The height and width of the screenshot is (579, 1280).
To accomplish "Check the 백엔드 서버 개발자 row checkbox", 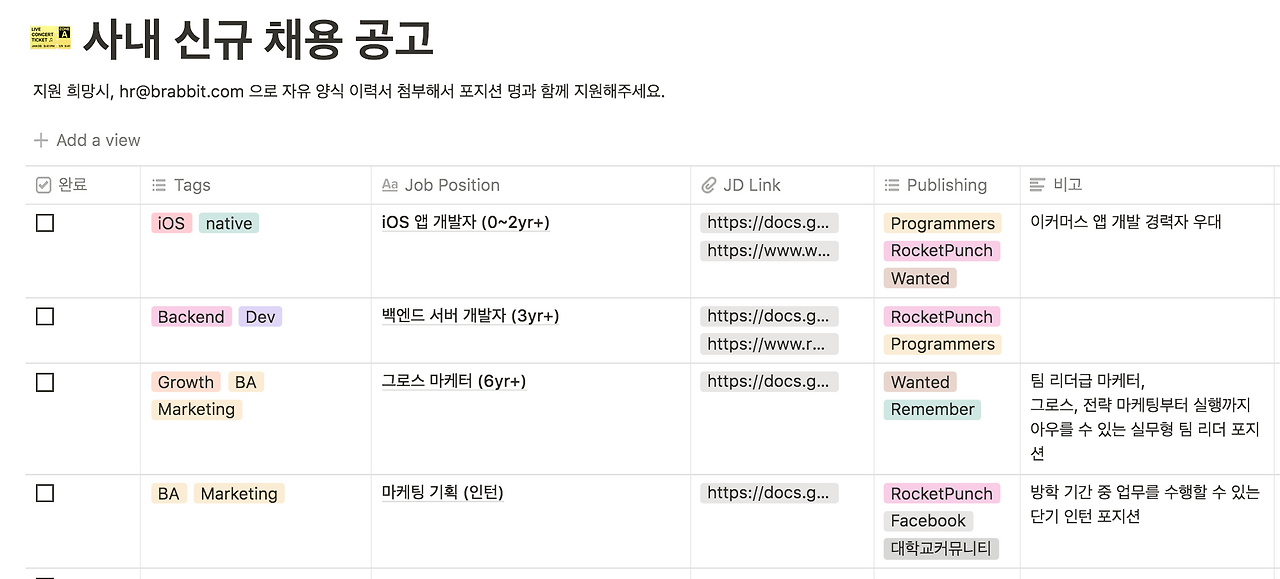I will point(44,314).
